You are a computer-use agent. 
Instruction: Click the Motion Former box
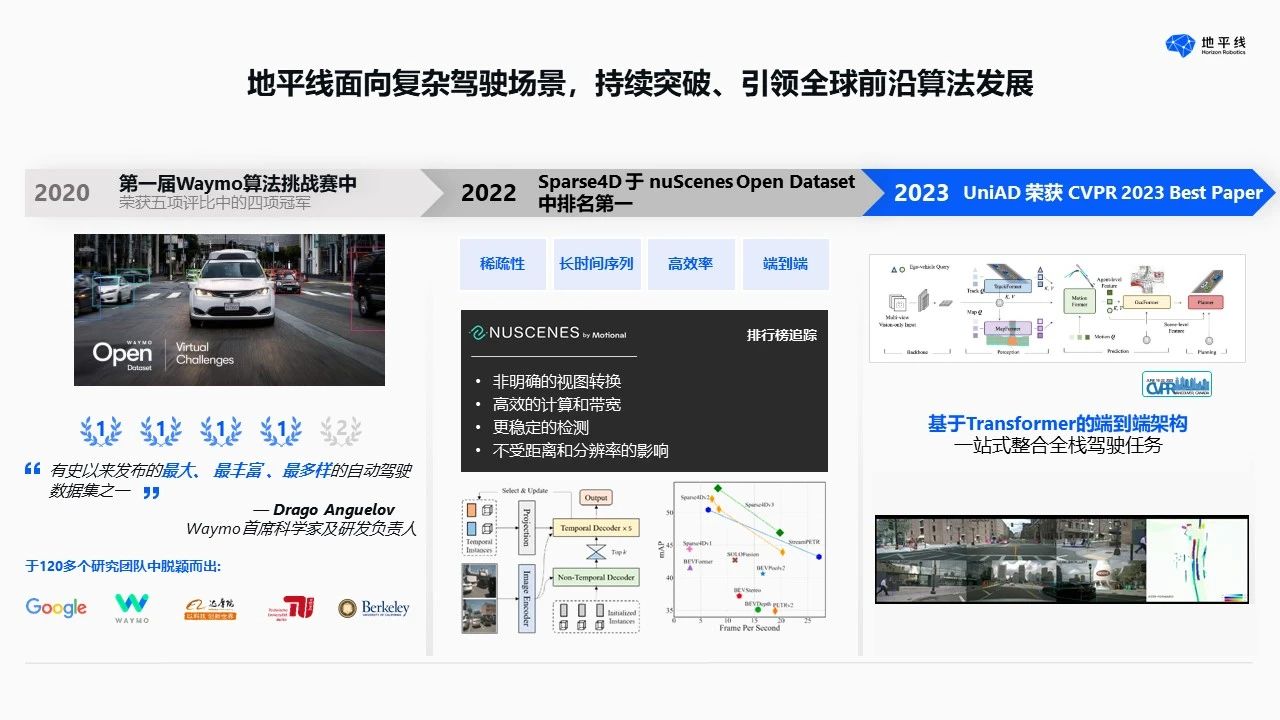(1079, 299)
